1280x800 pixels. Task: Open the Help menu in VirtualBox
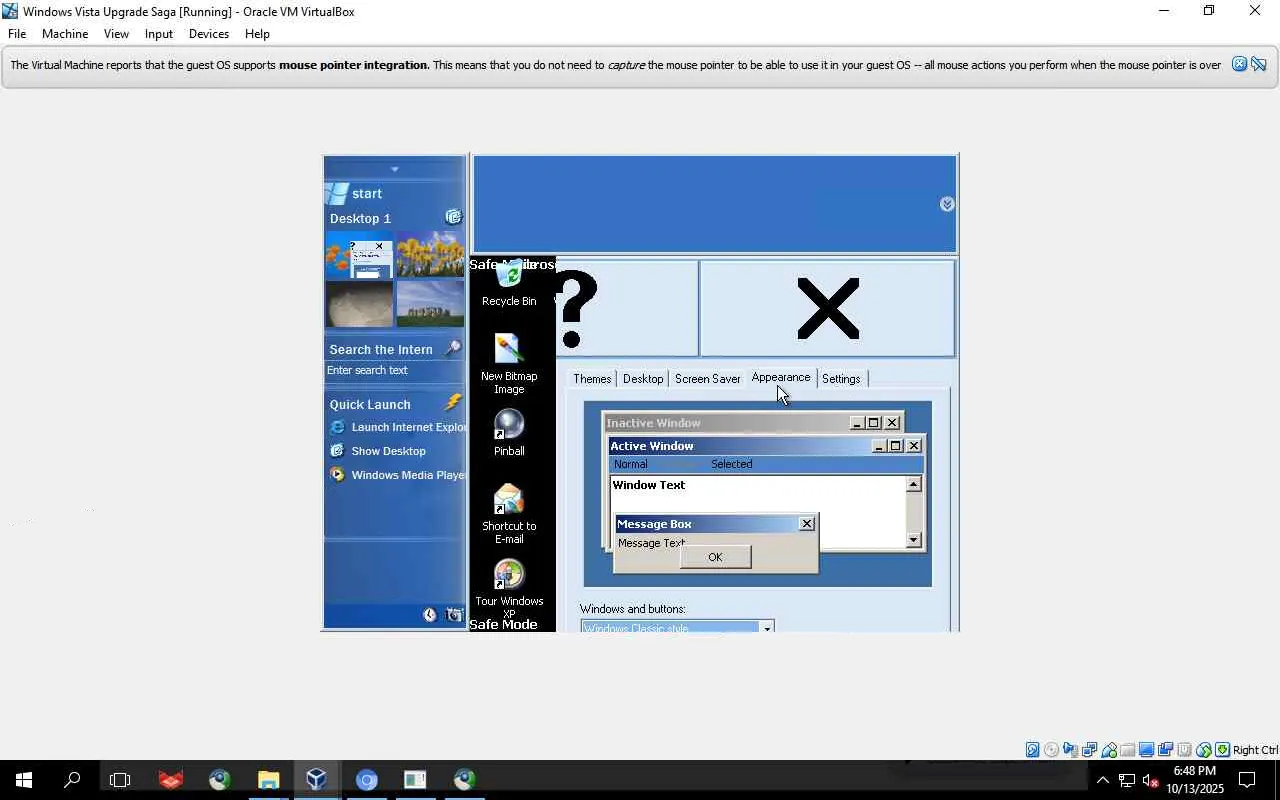(257, 34)
